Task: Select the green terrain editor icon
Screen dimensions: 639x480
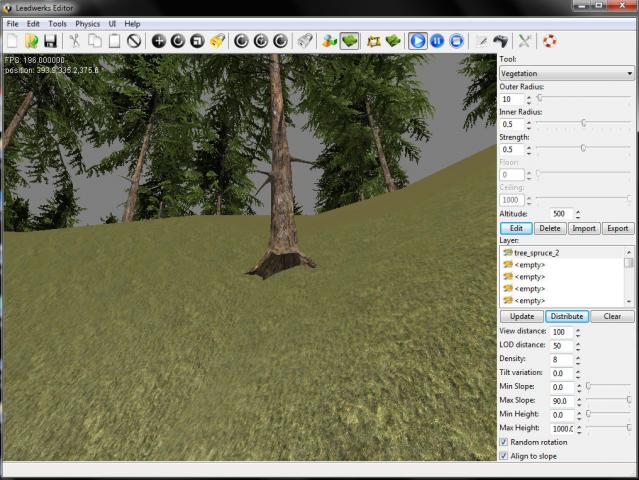Action: (x=350, y=41)
